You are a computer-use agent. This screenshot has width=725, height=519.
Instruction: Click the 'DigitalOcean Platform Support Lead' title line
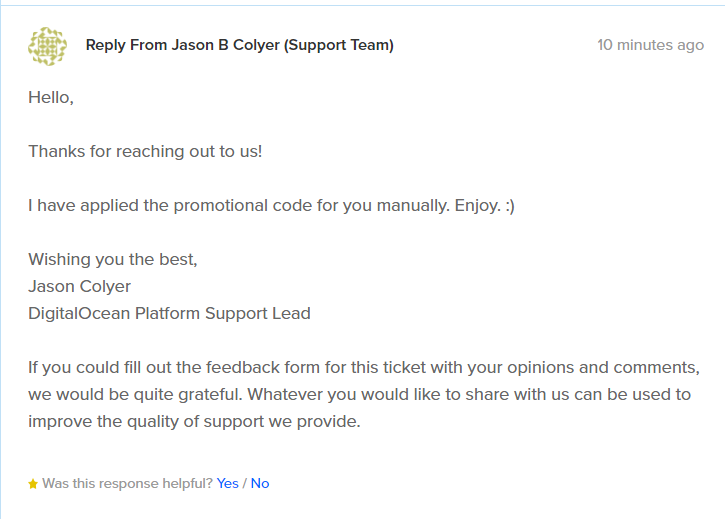(169, 314)
